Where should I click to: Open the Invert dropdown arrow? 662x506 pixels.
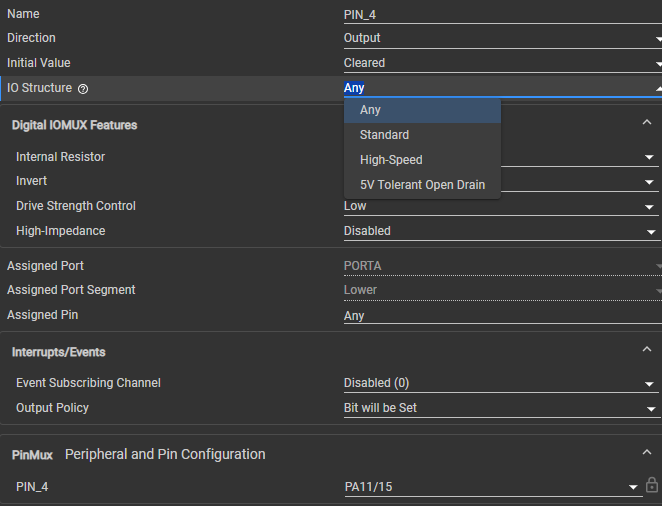[649, 182]
